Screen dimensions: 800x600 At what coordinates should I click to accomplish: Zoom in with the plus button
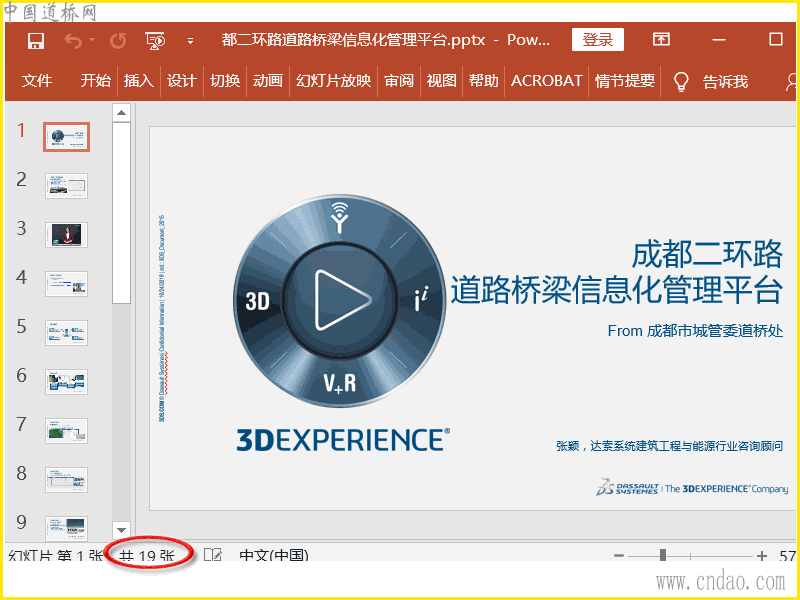(x=762, y=556)
